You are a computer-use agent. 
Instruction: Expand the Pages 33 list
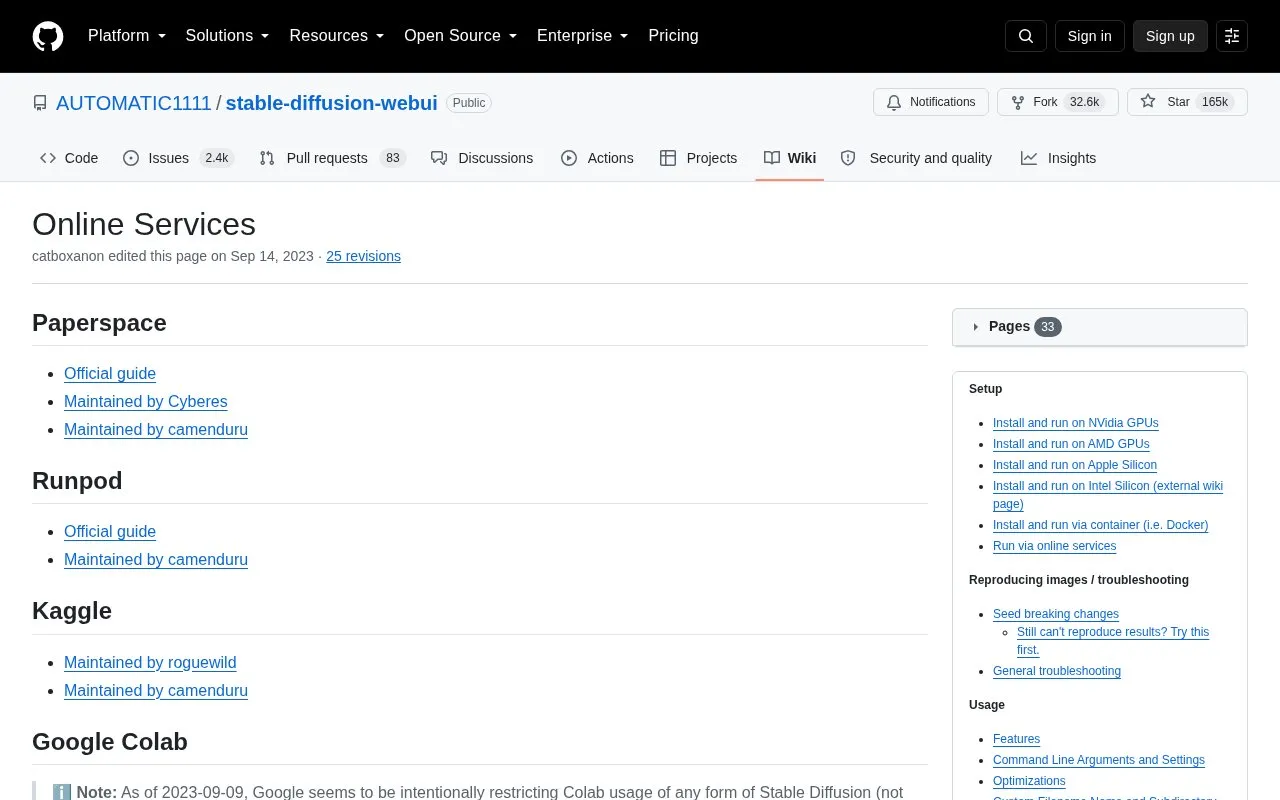[1100, 327]
